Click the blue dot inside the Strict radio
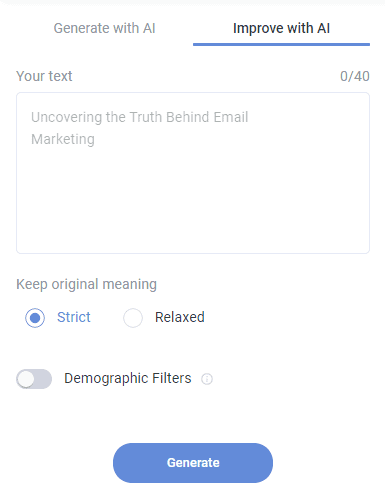Viewport: 385px width, 491px height. 35,318
